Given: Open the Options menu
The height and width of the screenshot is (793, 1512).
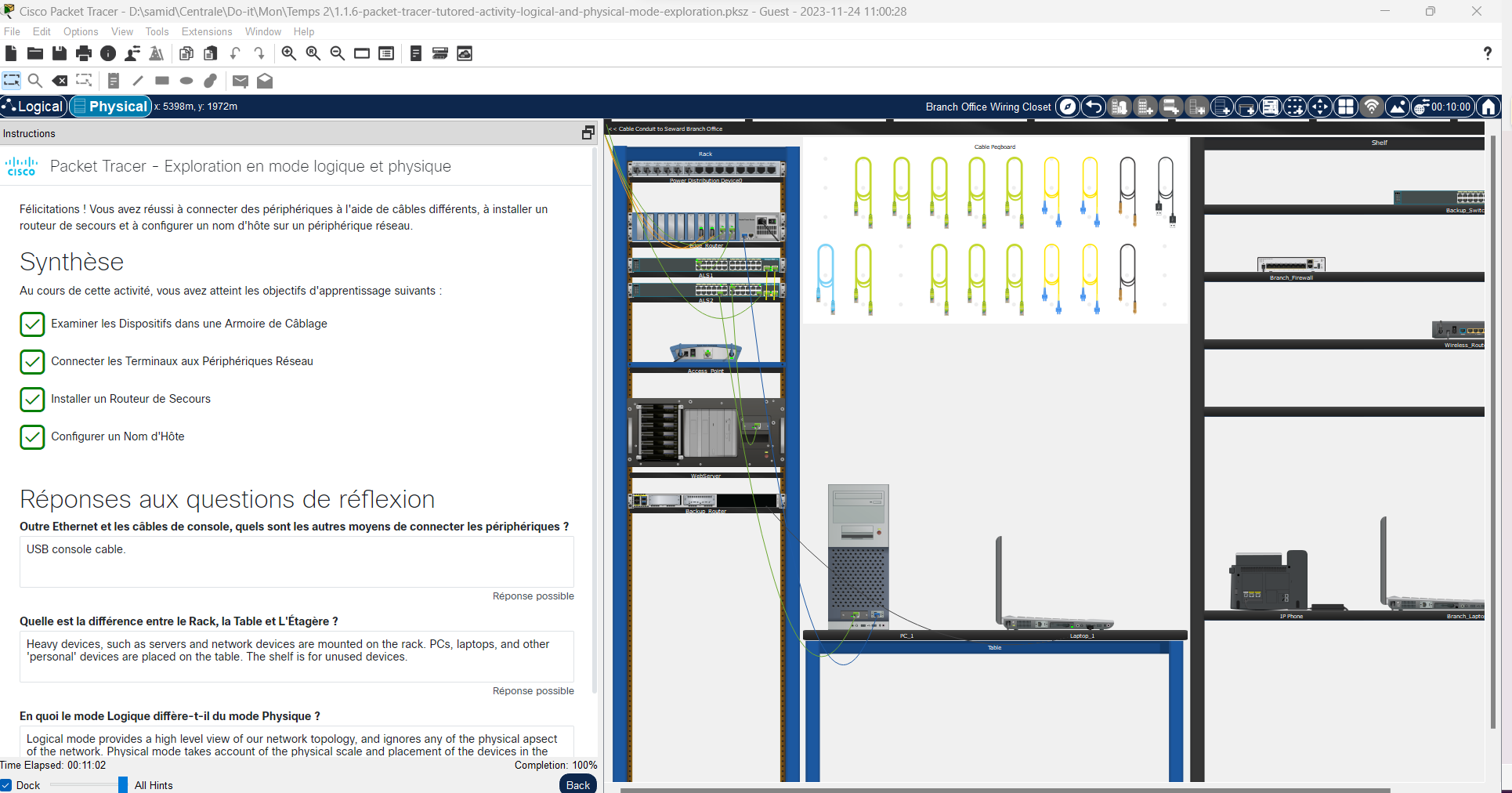Looking at the screenshot, I should (x=81, y=31).
